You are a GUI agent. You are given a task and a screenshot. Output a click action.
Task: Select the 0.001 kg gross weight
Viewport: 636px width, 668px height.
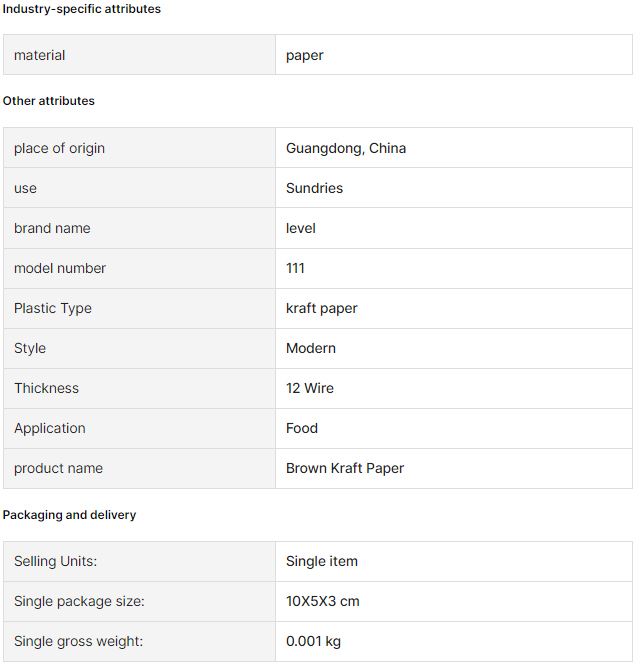314,642
